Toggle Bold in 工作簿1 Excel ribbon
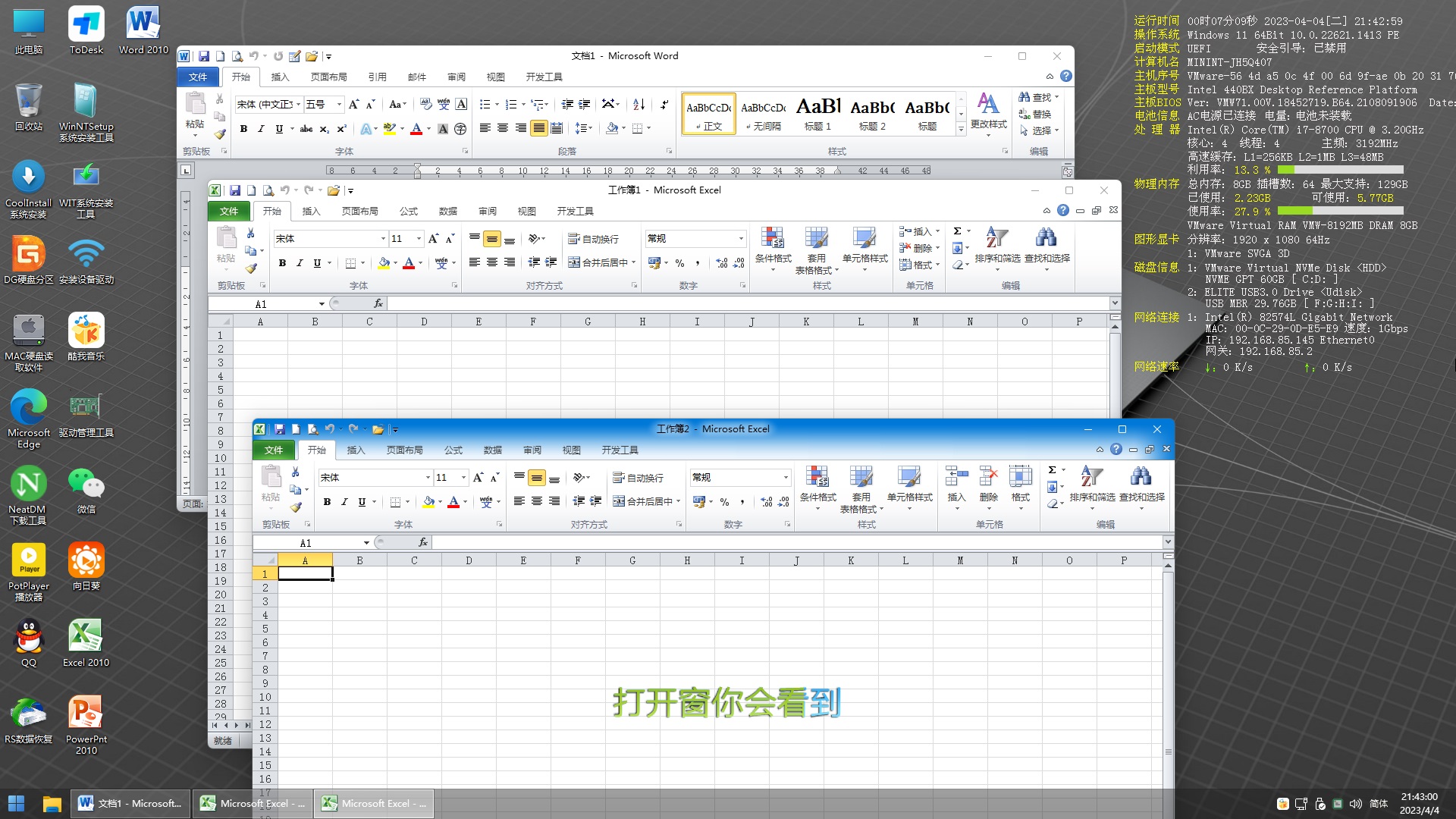Viewport: 1456px width, 819px height. click(x=282, y=262)
